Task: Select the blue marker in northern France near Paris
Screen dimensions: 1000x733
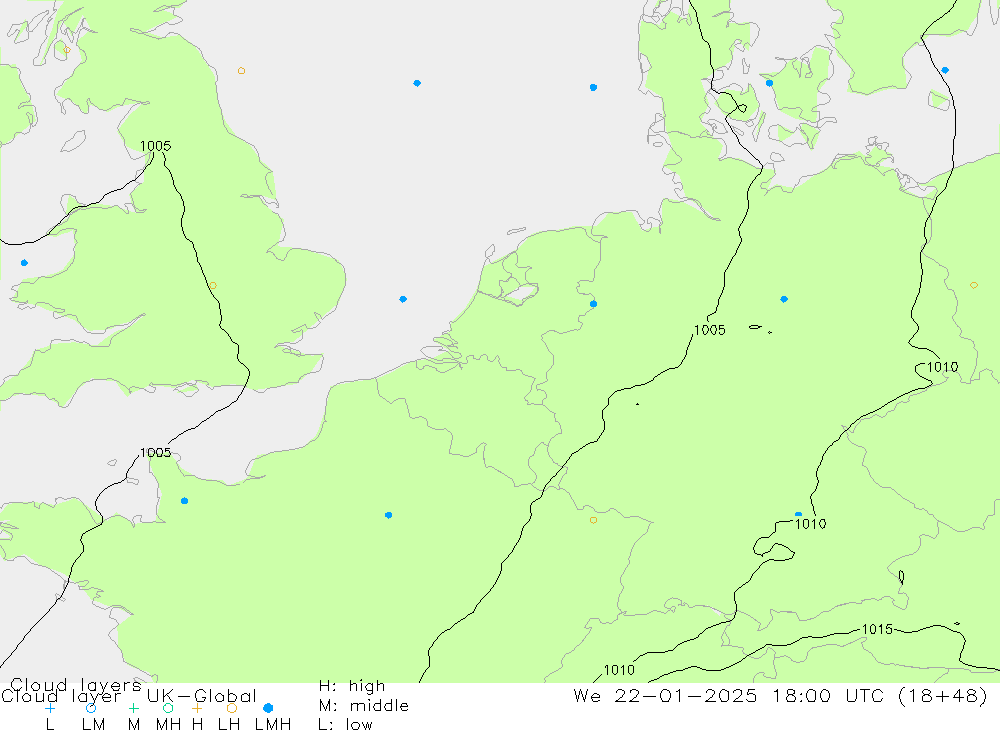Action: [x=388, y=515]
